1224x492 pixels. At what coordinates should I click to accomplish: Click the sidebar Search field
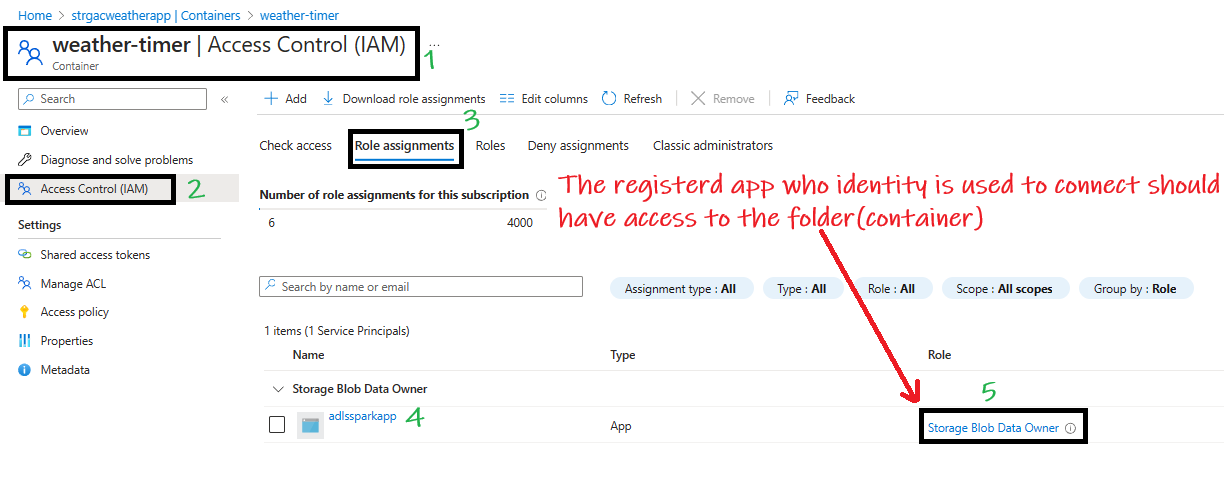[112, 99]
